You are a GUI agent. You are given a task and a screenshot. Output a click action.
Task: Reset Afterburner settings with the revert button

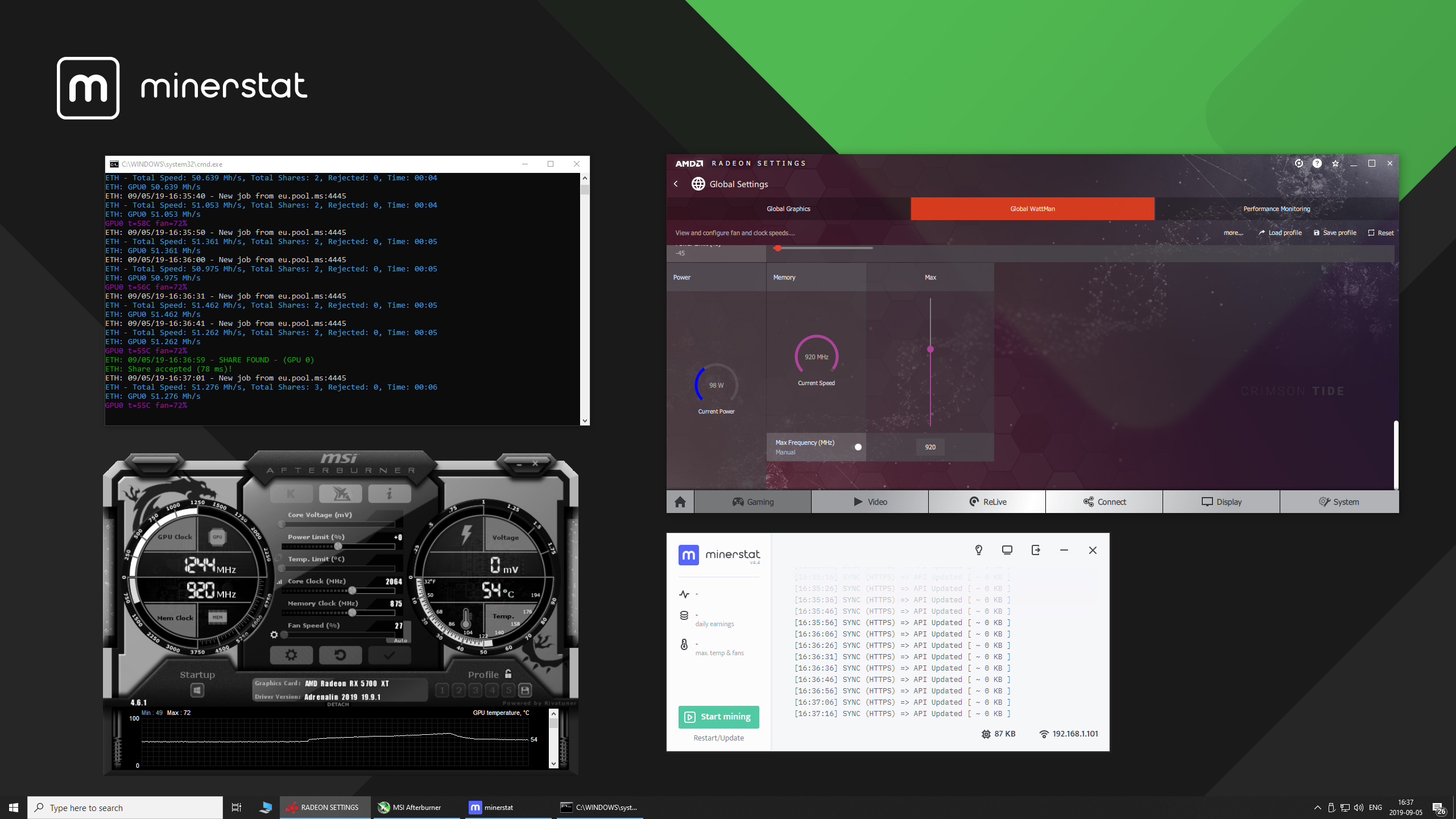[340, 655]
